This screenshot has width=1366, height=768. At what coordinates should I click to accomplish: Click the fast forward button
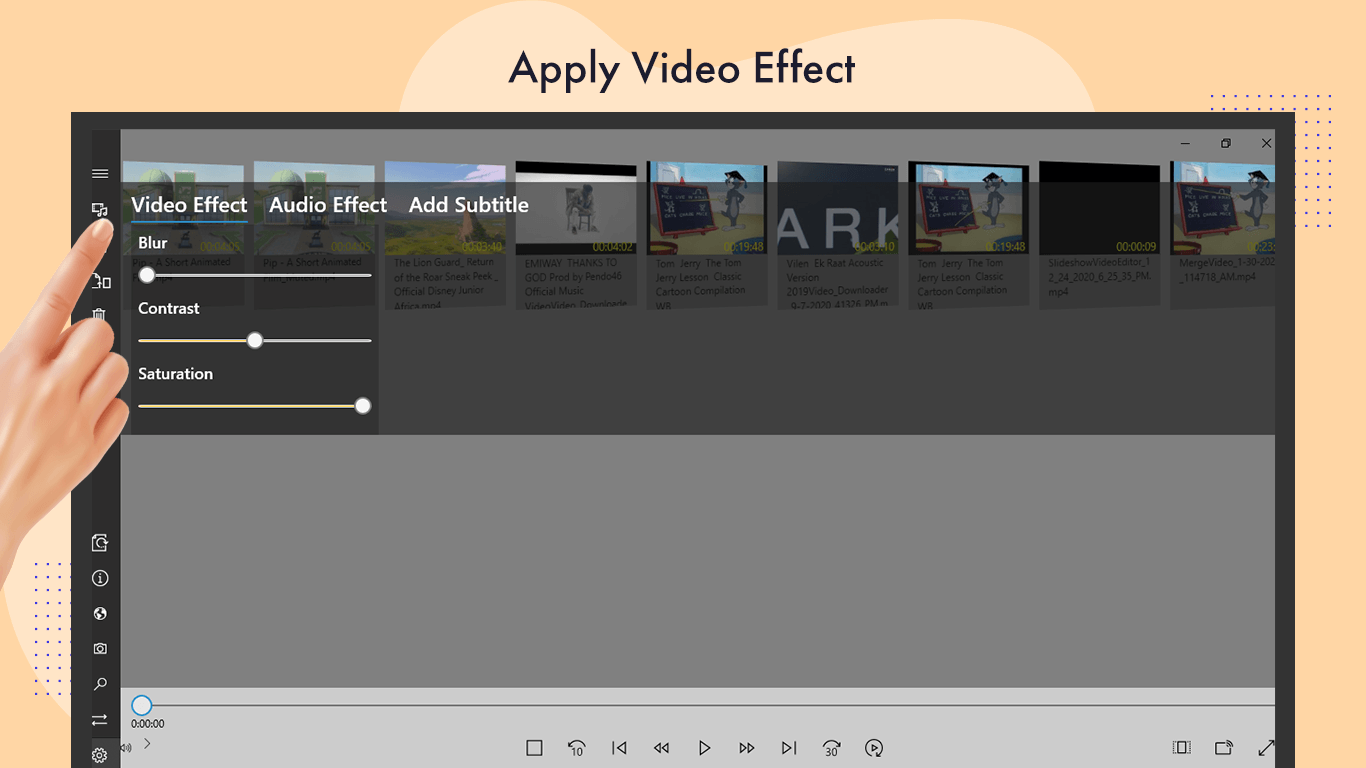coord(747,748)
